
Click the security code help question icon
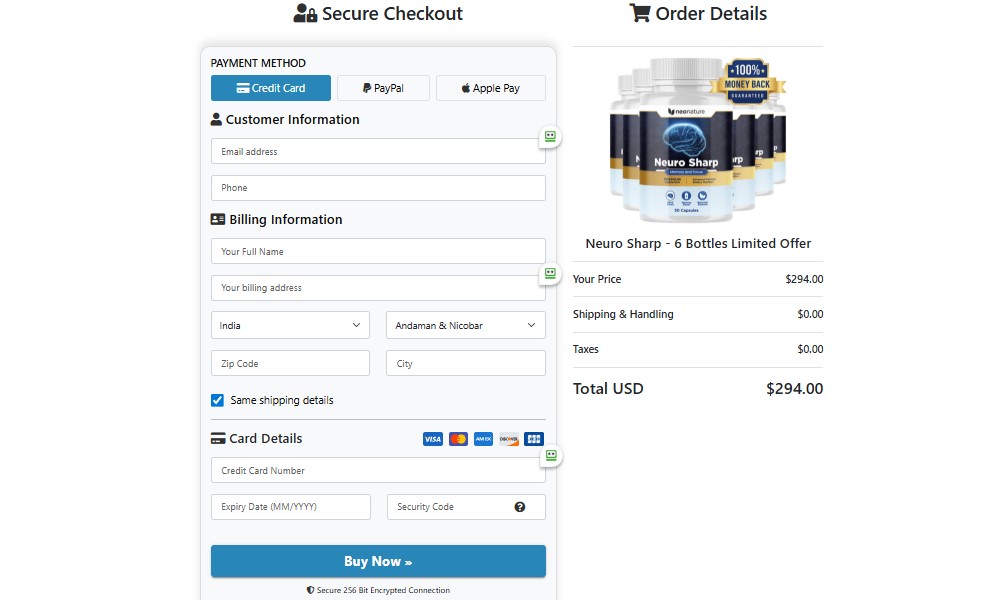520,507
